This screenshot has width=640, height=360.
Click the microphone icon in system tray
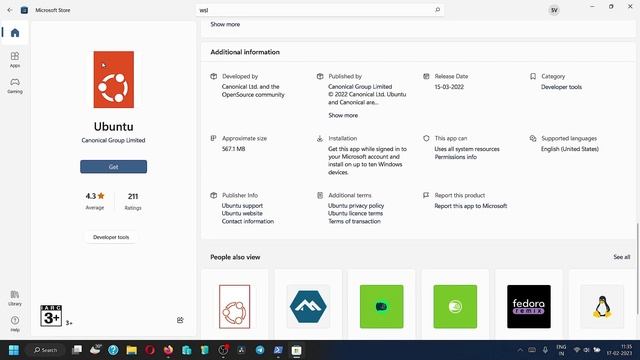click(545, 350)
